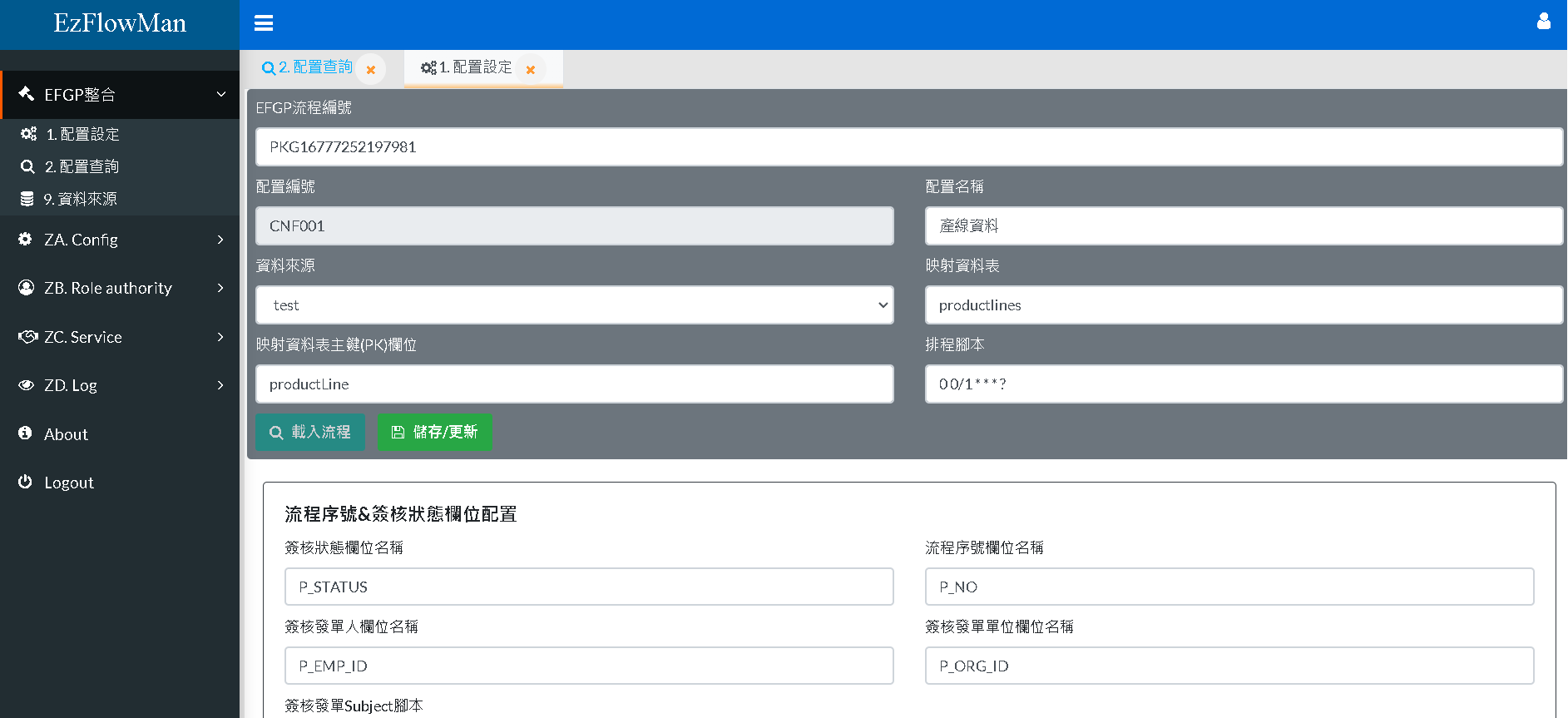Viewport: 1568px width, 718px height.
Task: Open sidebar item 2. 配置查詢
Action: [120, 166]
